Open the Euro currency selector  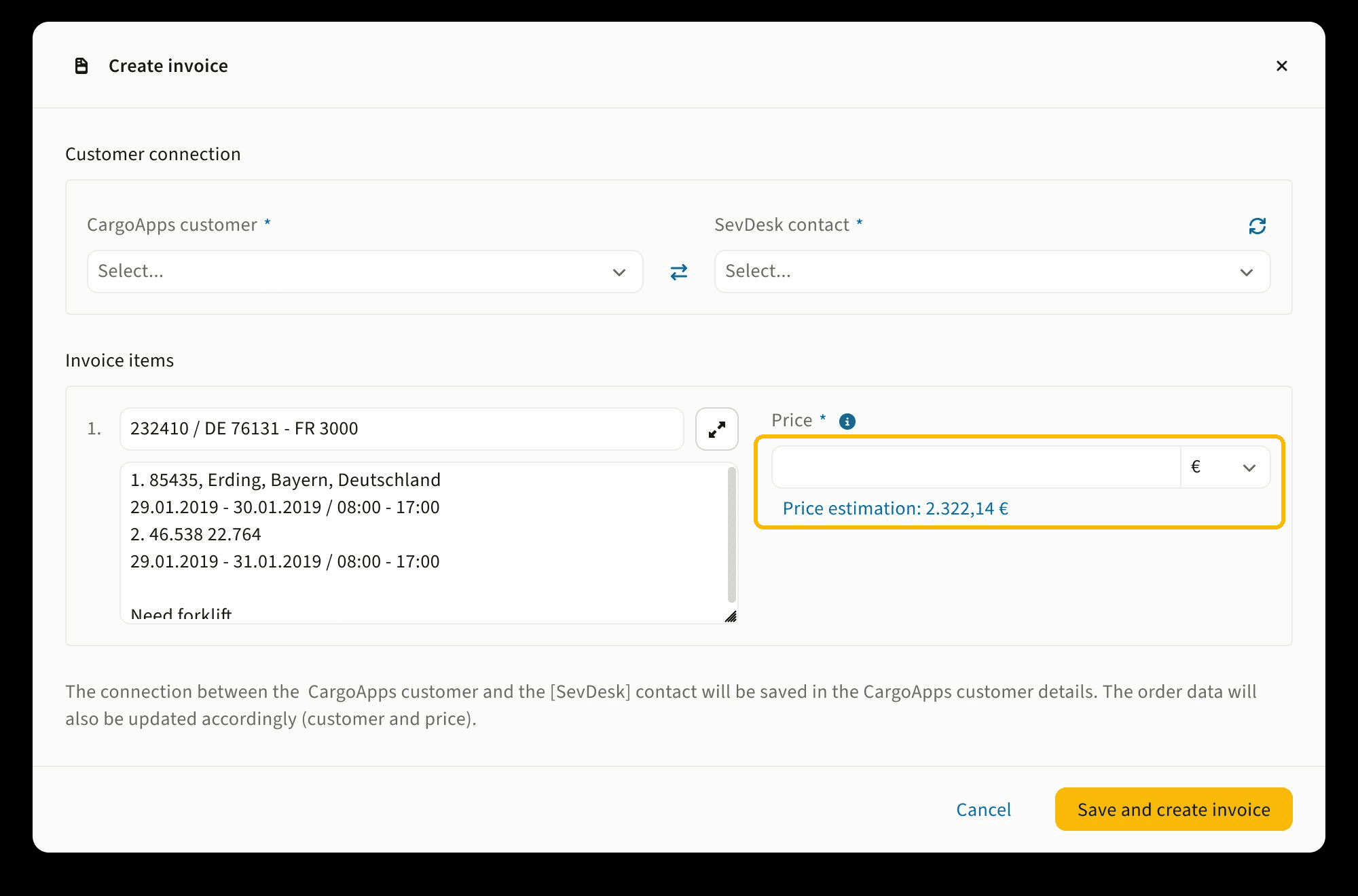click(1225, 467)
